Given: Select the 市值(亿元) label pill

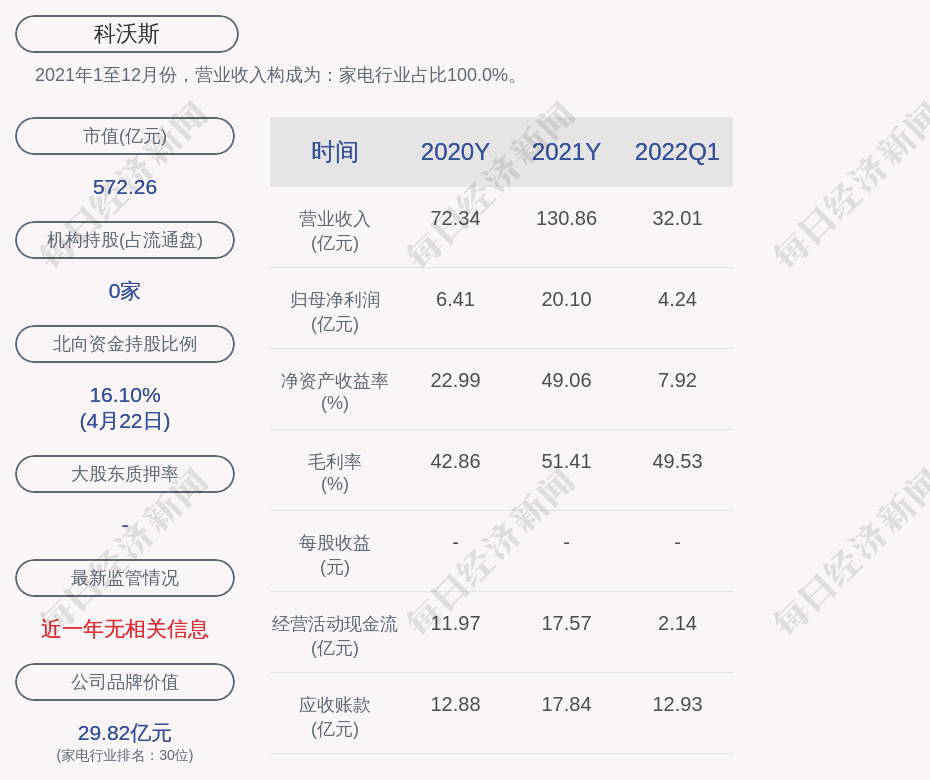Looking at the screenshot, I should pos(125,136).
